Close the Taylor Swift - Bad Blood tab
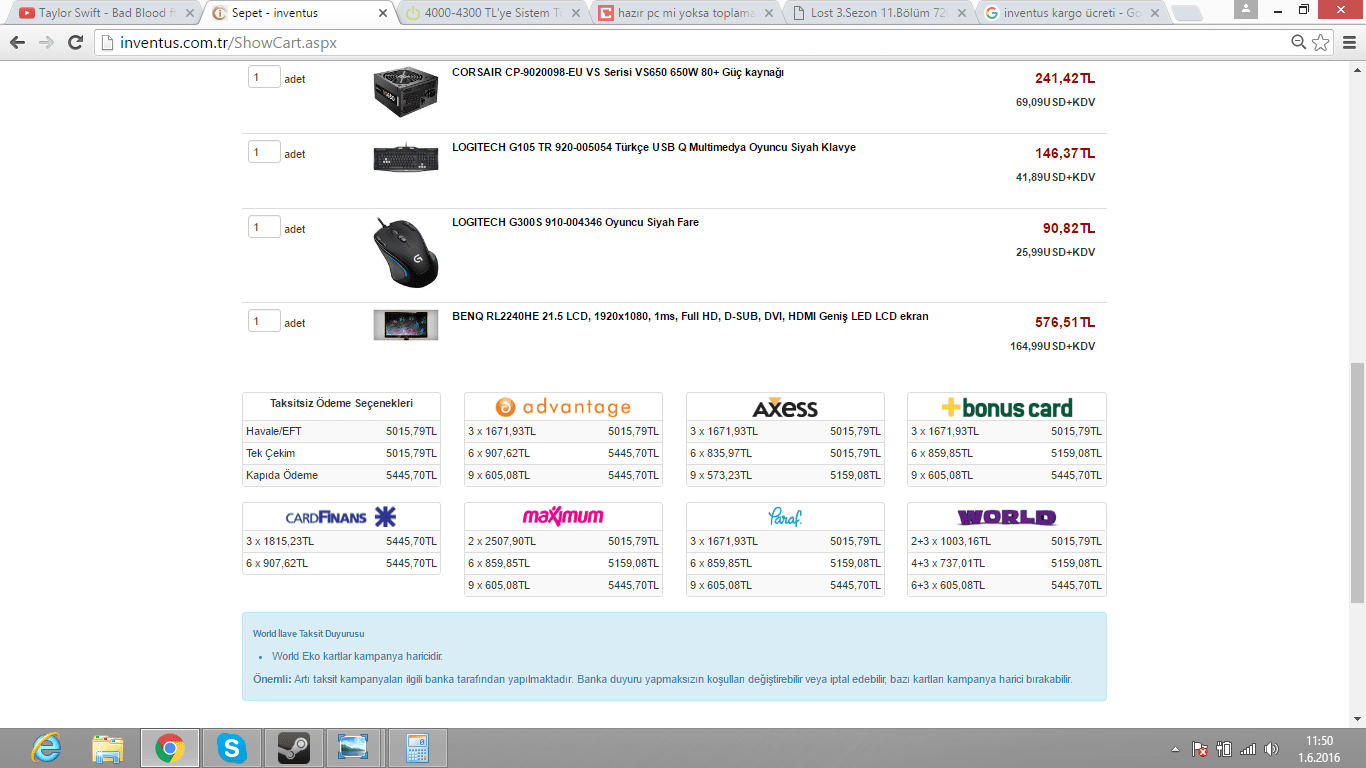The width and height of the screenshot is (1366, 768). [190, 13]
